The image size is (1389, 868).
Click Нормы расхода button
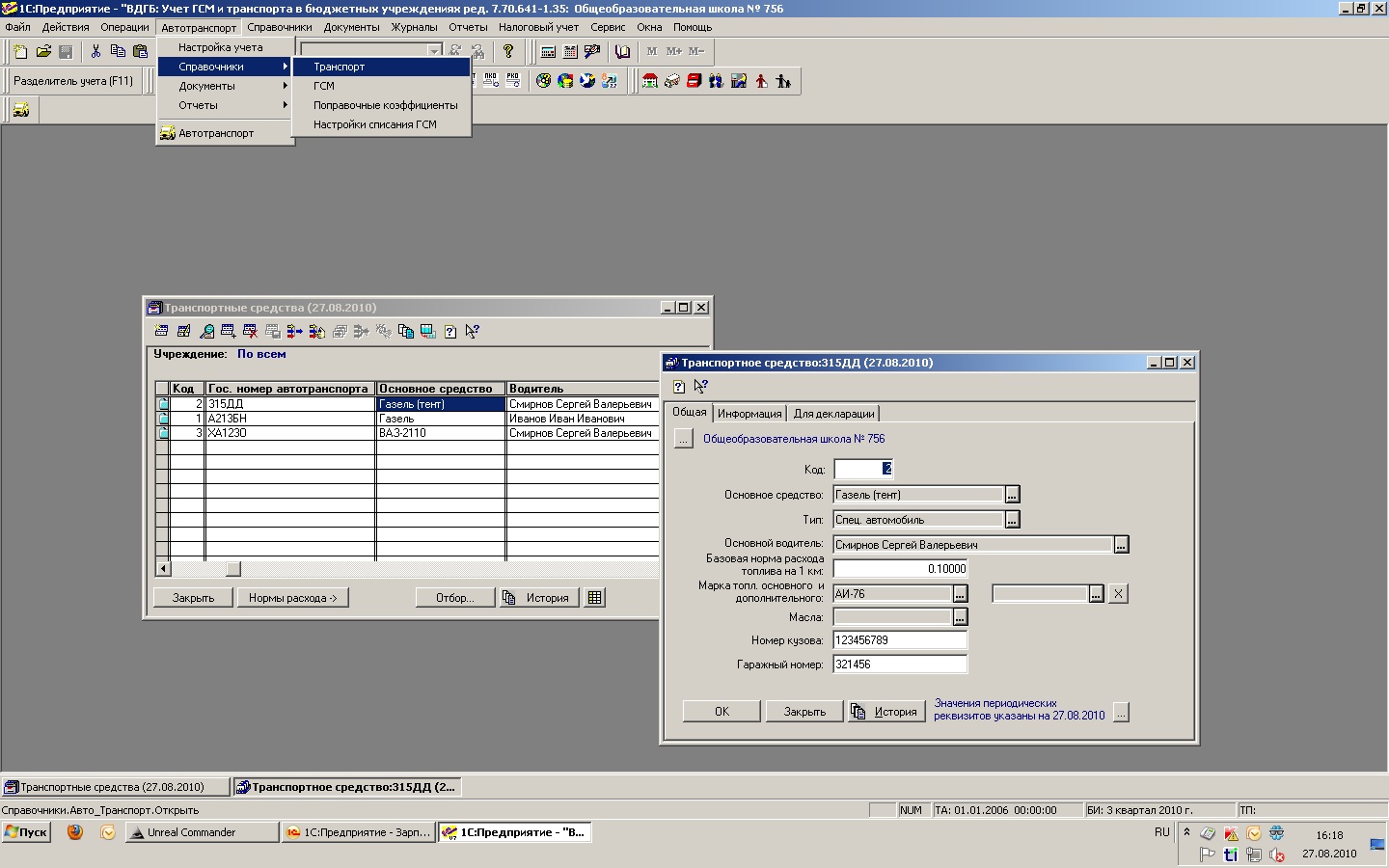pos(293,598)
